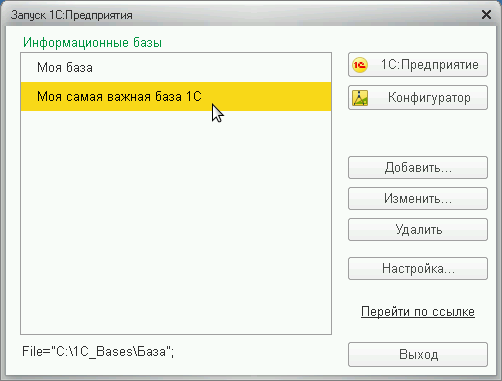Close the 1C launcher window

click(x=486, y=15)
